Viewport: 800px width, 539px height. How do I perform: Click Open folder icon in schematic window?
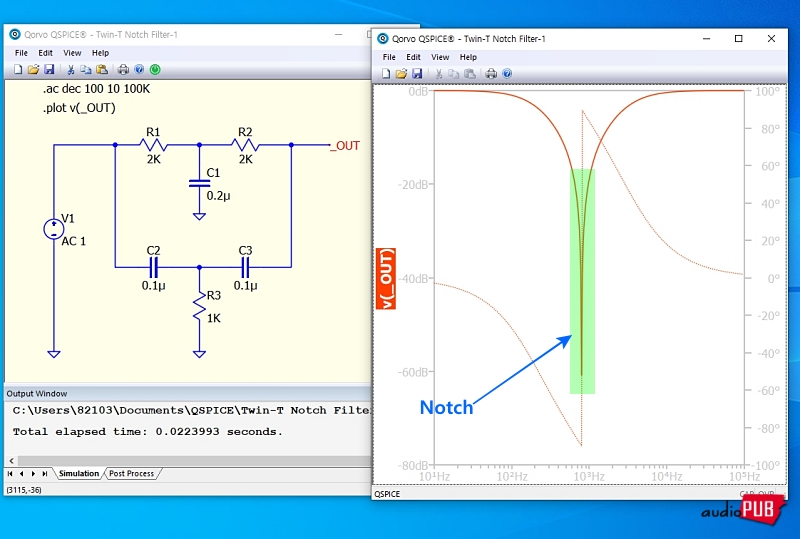[33, 69]
